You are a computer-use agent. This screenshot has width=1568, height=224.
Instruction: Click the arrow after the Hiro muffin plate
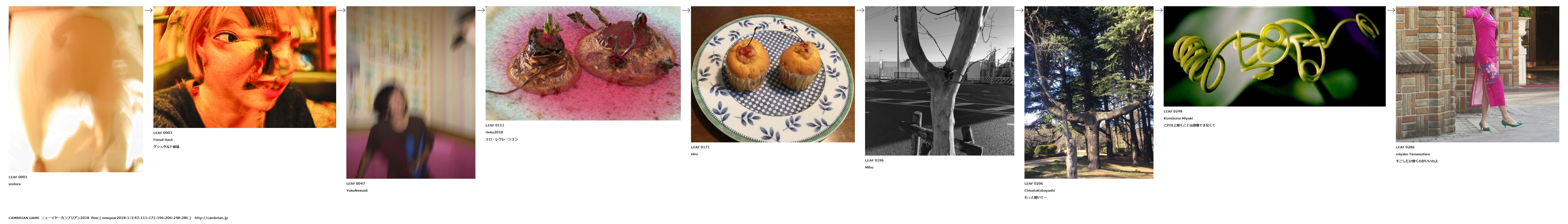point(860,10)
